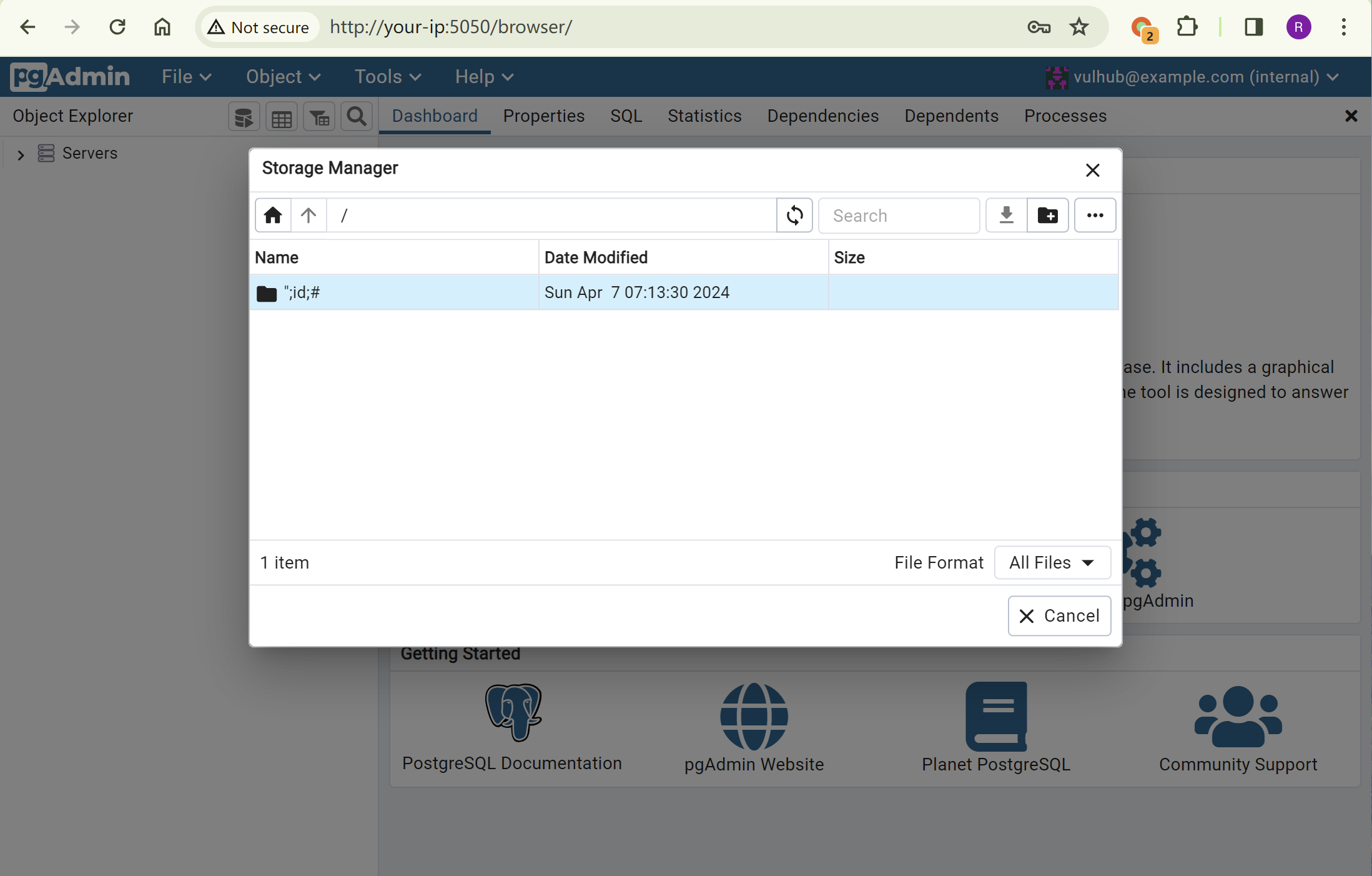Select the ";id;# folder row
Viewport: 1372px width, 876px height.
coord(393,292)
